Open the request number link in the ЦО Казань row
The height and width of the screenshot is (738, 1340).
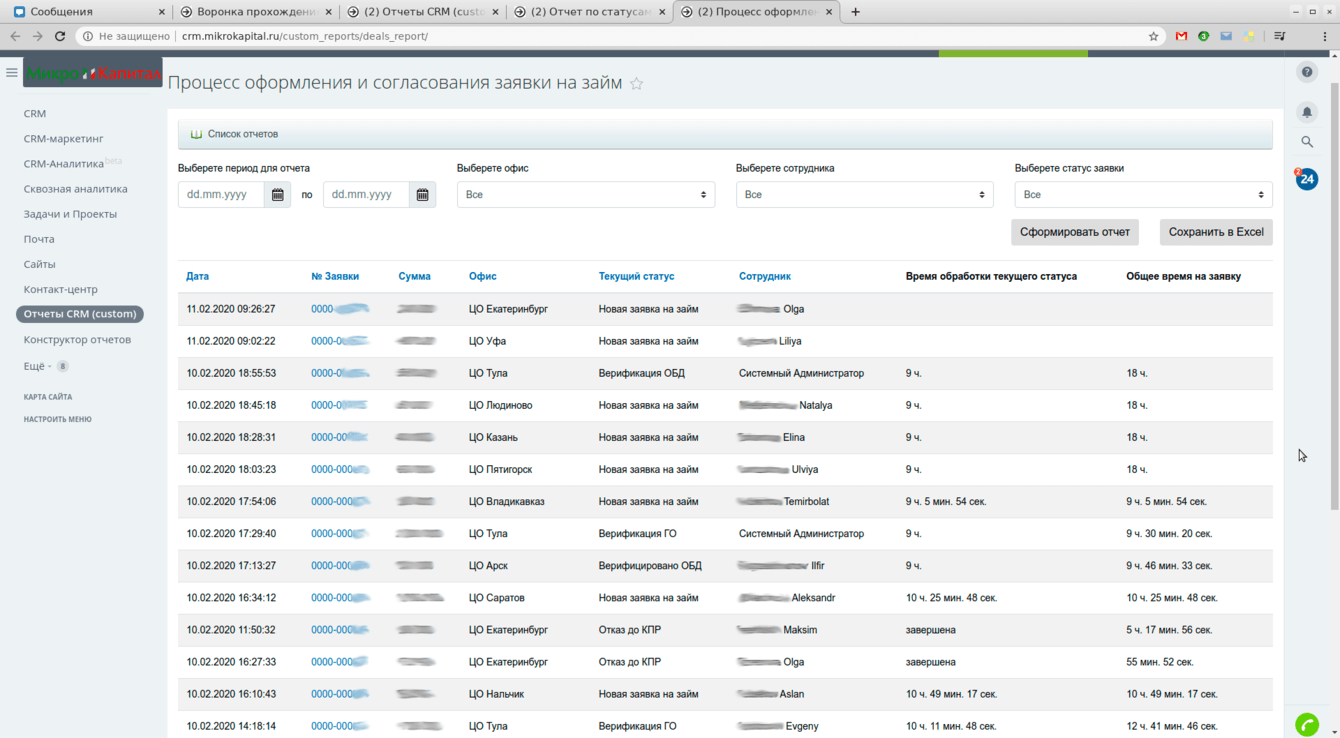point(340,437)
